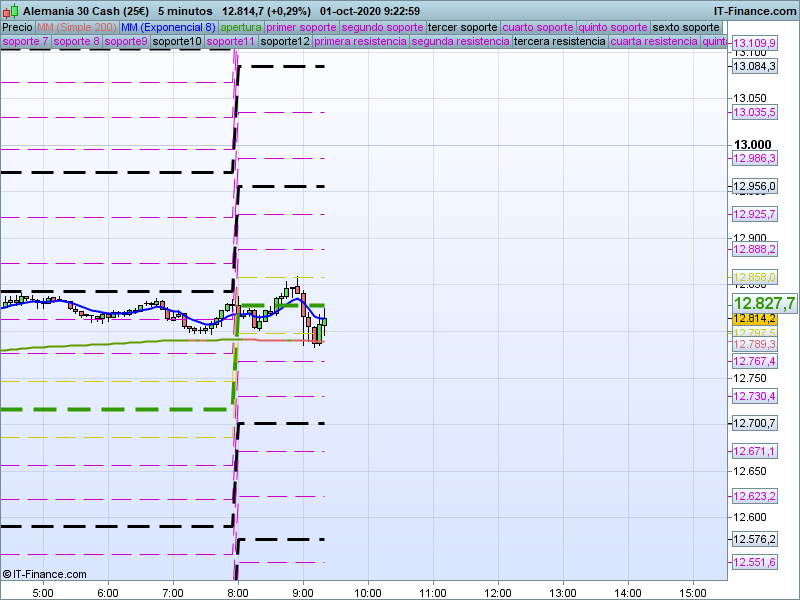Click the 14:00 time axis label

(x=628, y=593)
